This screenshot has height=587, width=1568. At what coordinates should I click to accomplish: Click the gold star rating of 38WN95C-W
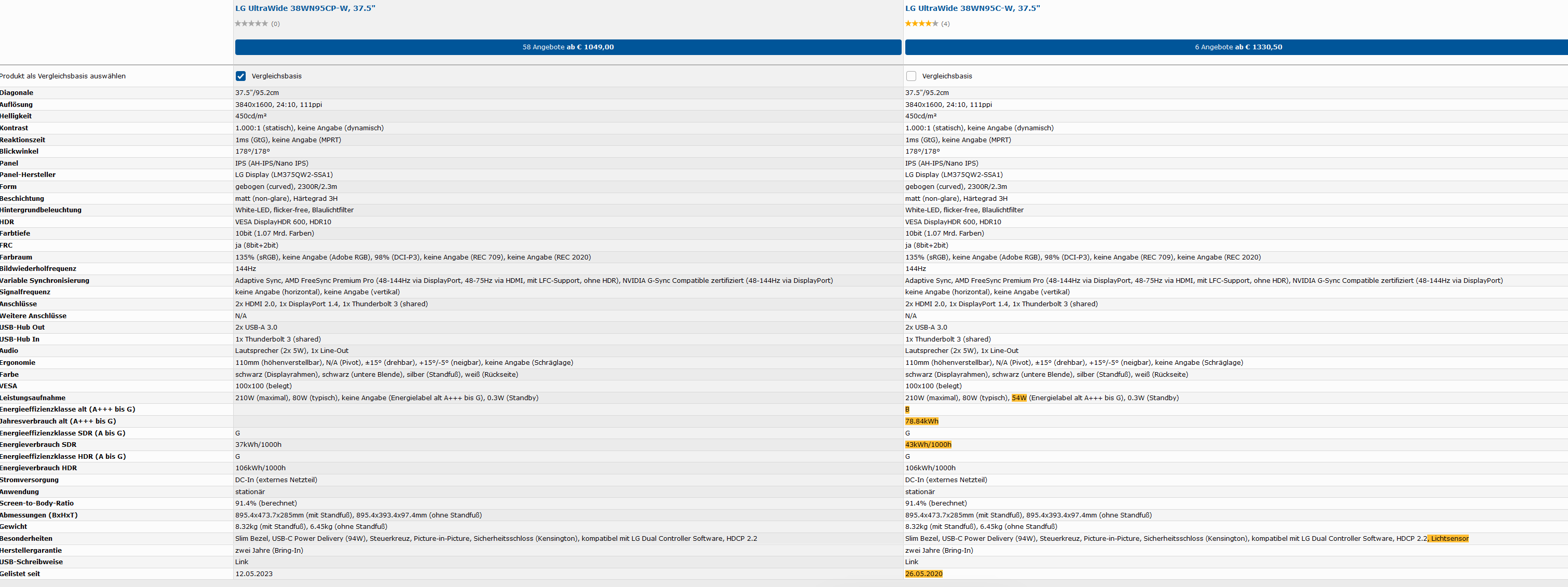[921, 24]
